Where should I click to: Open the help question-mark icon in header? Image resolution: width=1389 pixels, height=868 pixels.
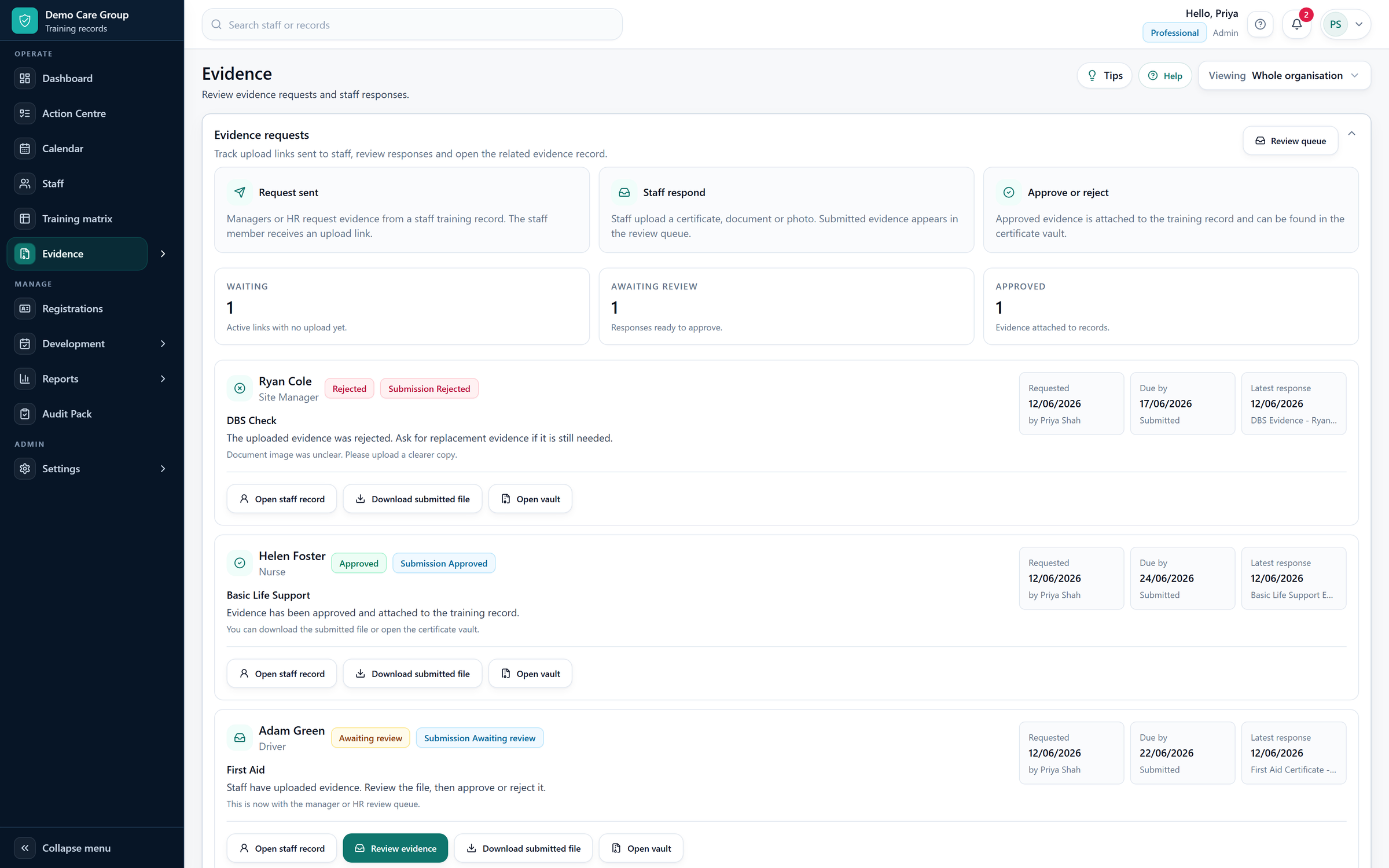click(1260, 24)
